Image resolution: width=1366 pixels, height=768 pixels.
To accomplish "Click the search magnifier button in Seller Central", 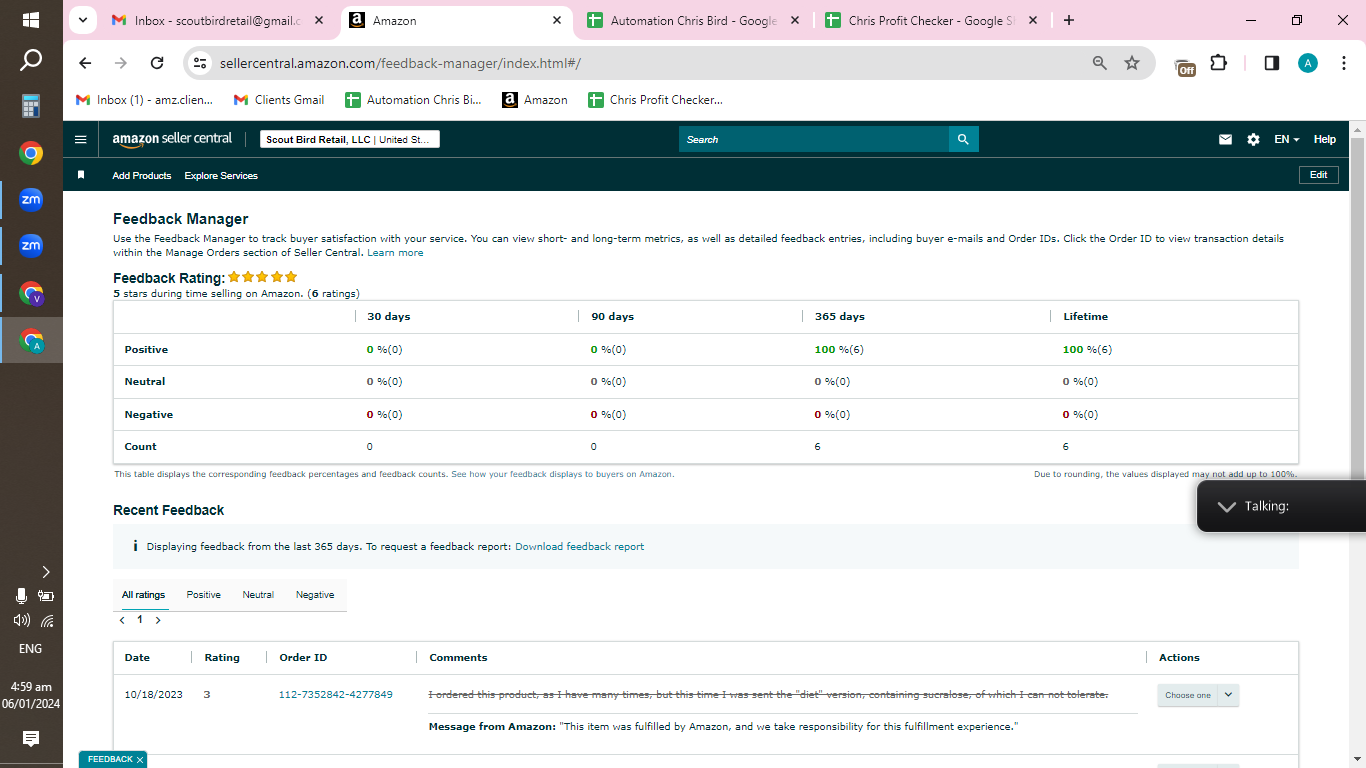I will pyautogui.click(x=963, y=140).
